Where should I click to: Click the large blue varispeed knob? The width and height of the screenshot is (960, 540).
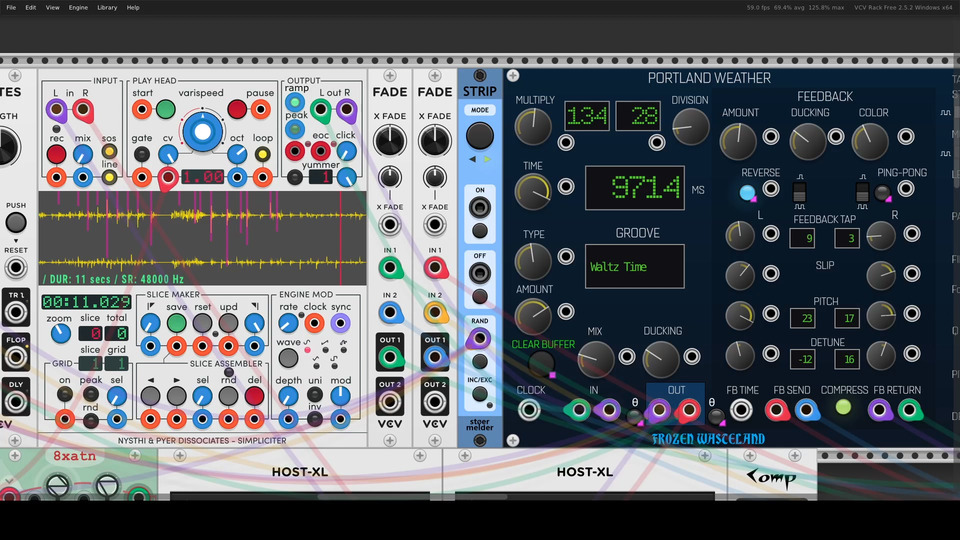(203, 132)
